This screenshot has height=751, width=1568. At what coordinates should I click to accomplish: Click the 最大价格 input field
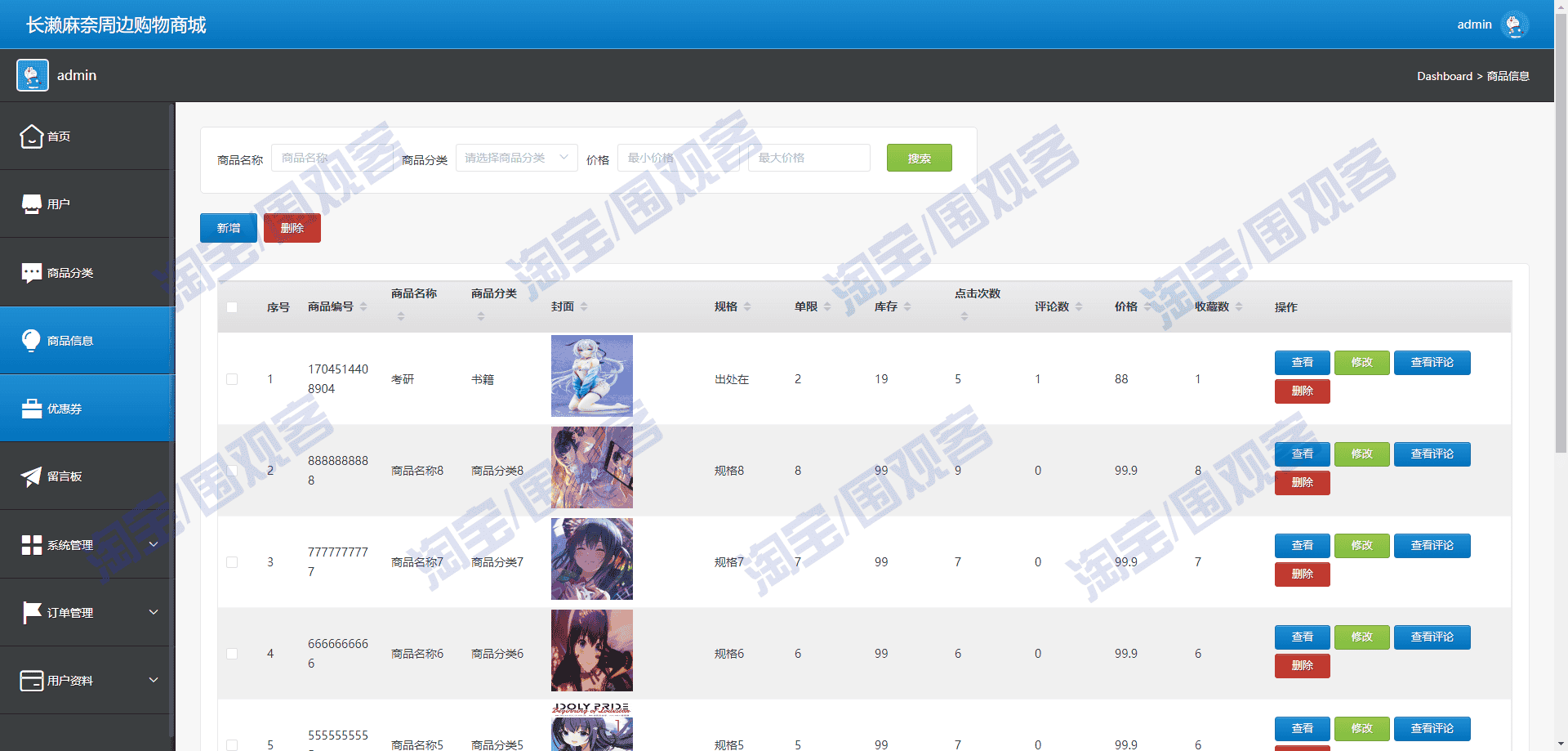pyautogui.click(x=809, y=158)
